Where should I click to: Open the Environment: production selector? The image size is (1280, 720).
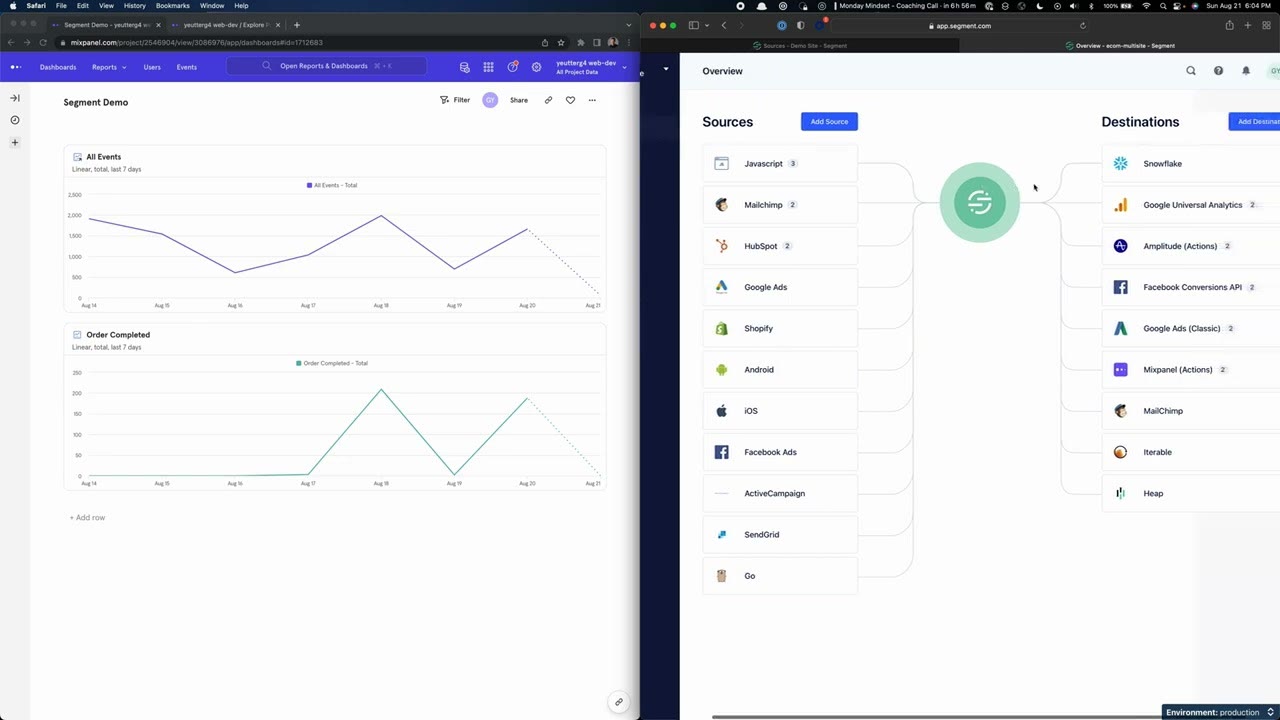(1220, 712)
